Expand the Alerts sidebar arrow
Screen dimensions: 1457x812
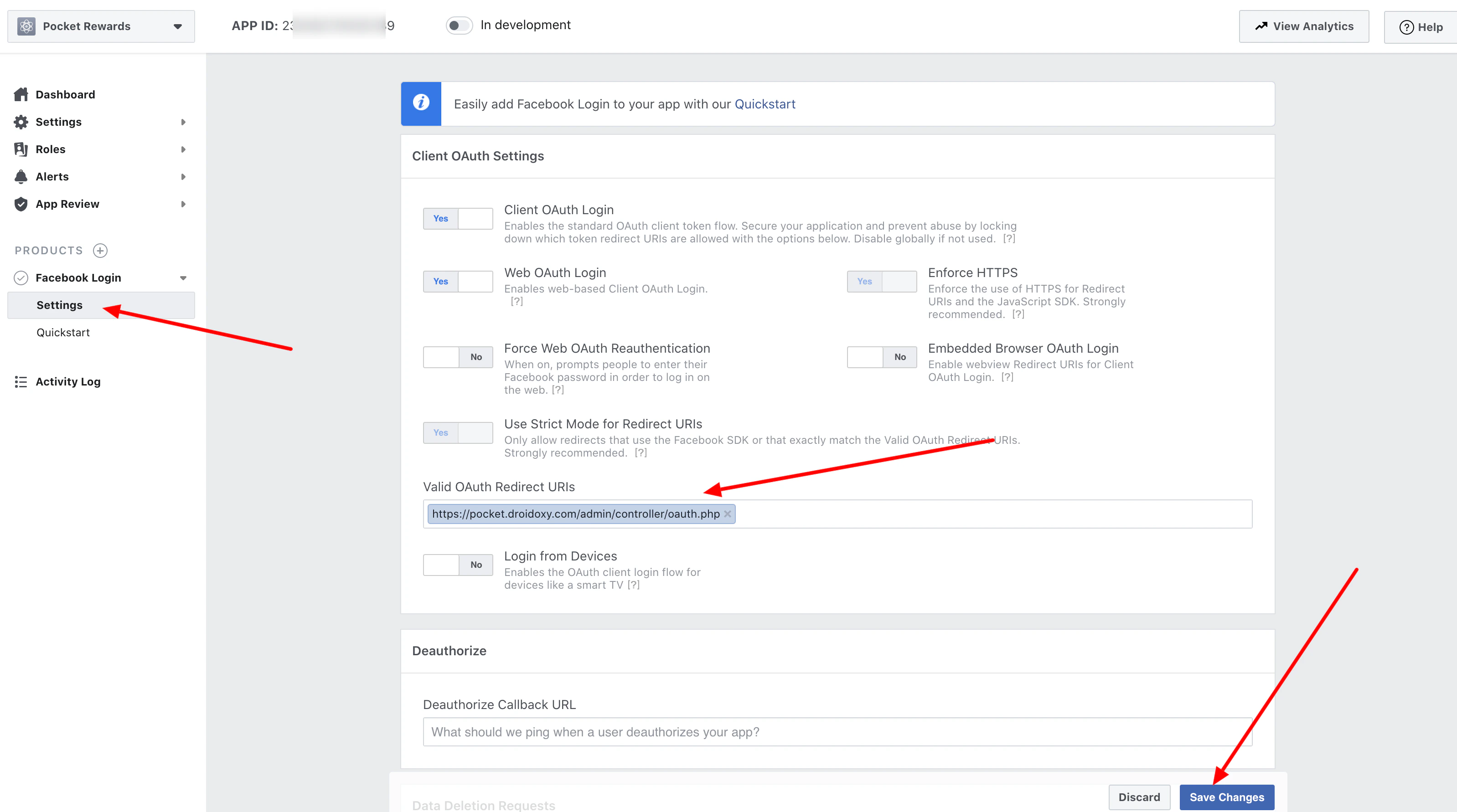(183, 177)
